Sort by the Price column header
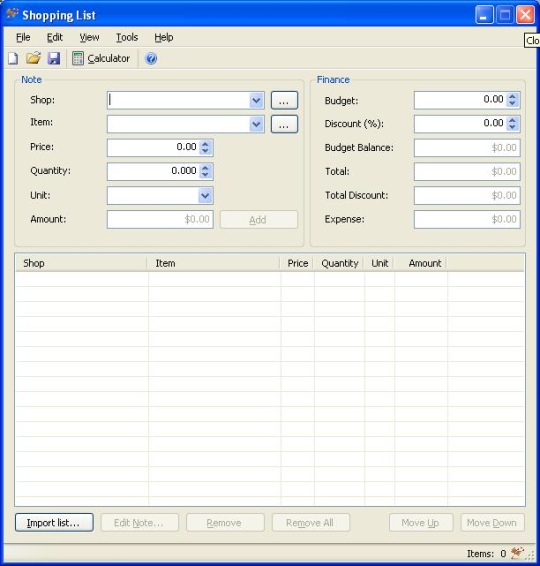540x566 pixels. 297,263
